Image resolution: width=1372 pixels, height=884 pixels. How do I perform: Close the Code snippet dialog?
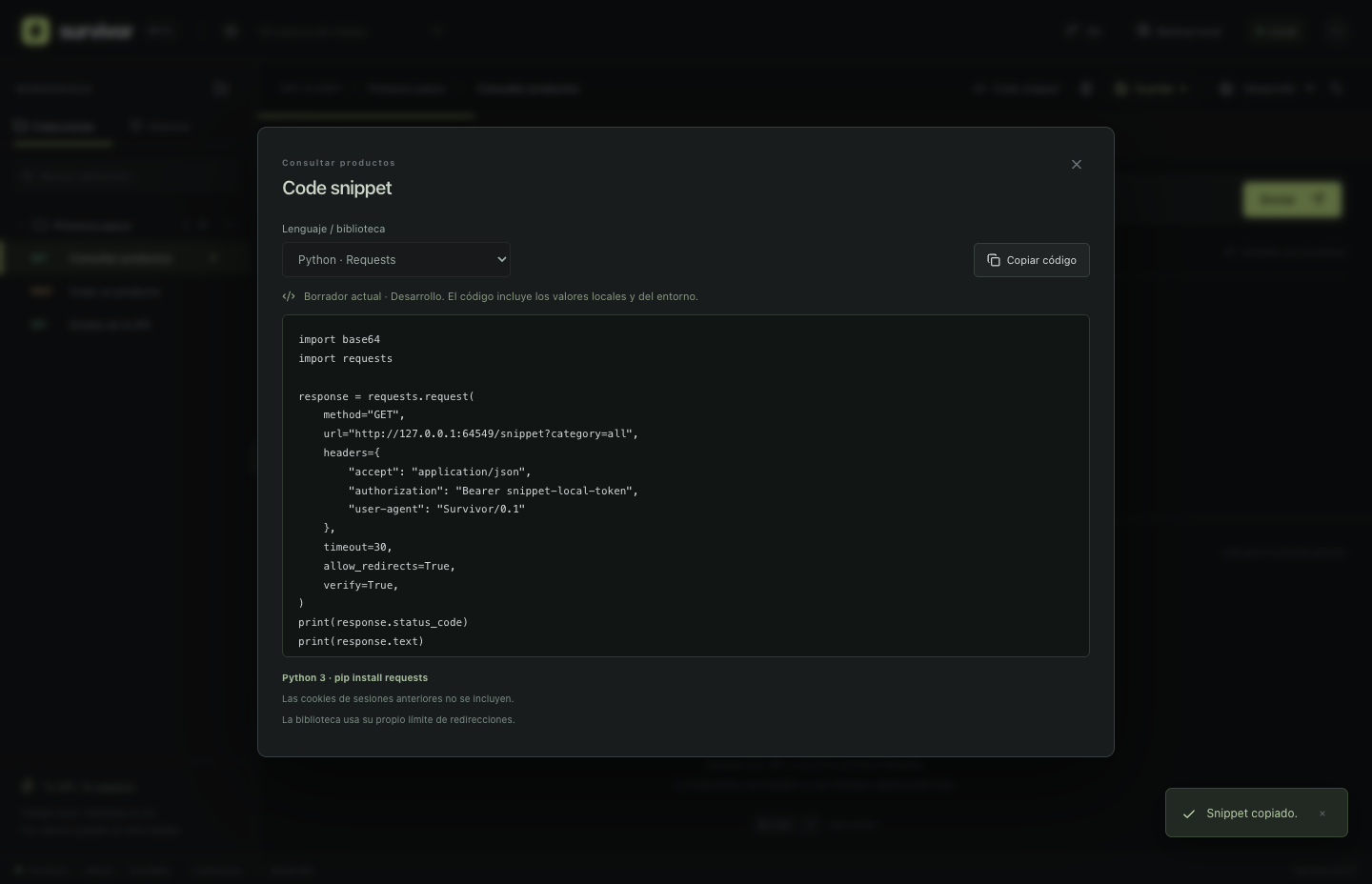pos(1077,165)
